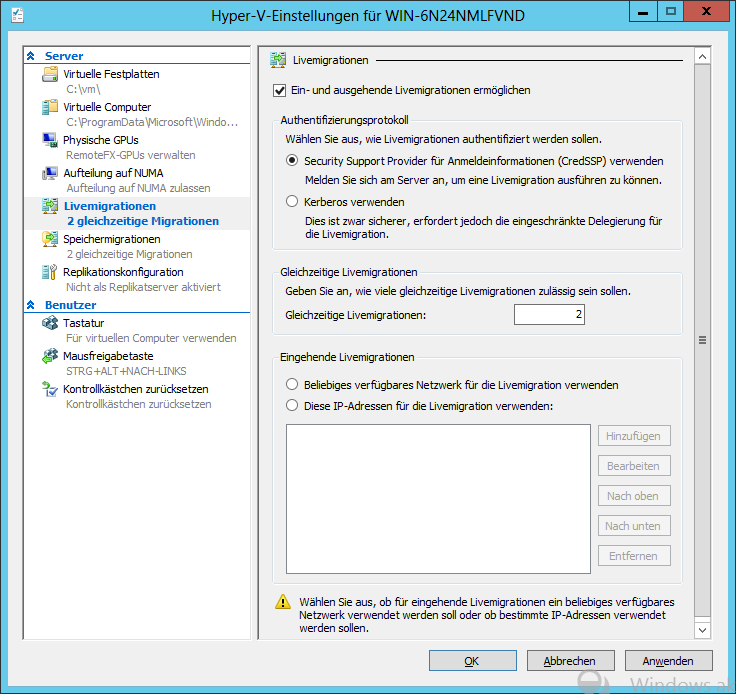The image size is (736, 694).
Task: Collapse the Server section header
Action: coord(31,56)
